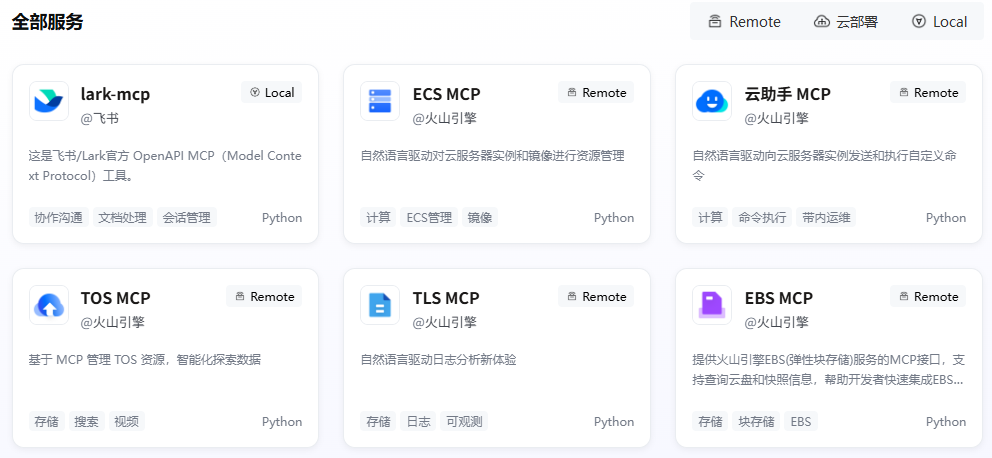Image resolution: width=992 pixels, height=458 pixels.
Task: Click the Remote badge on TLS MCP card
Action: pos(596,297)
